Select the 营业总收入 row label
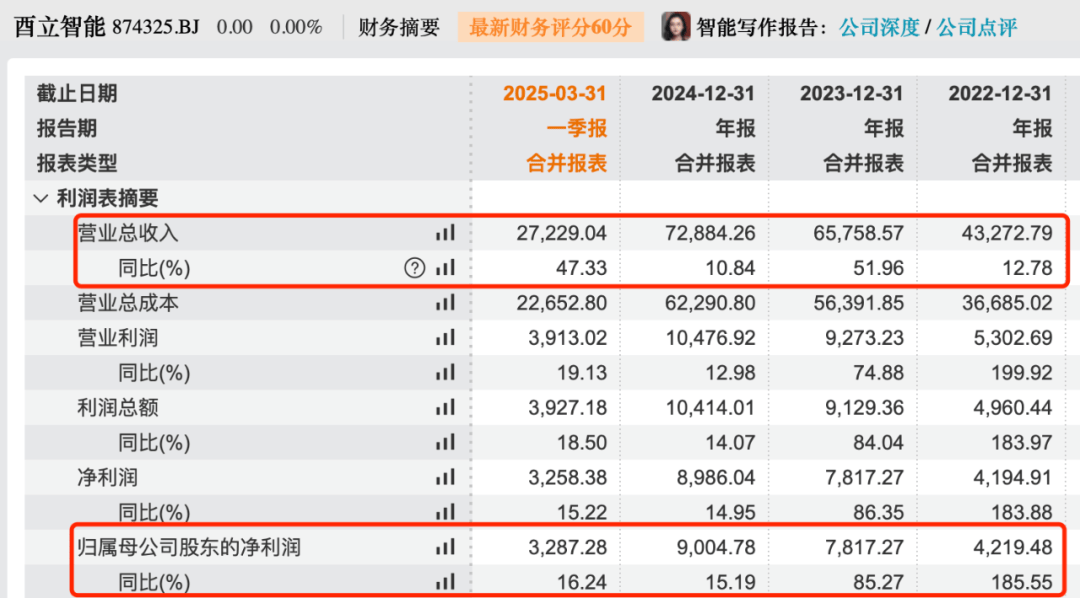This screenshot has height=598, width=1080. coord(128,233)
